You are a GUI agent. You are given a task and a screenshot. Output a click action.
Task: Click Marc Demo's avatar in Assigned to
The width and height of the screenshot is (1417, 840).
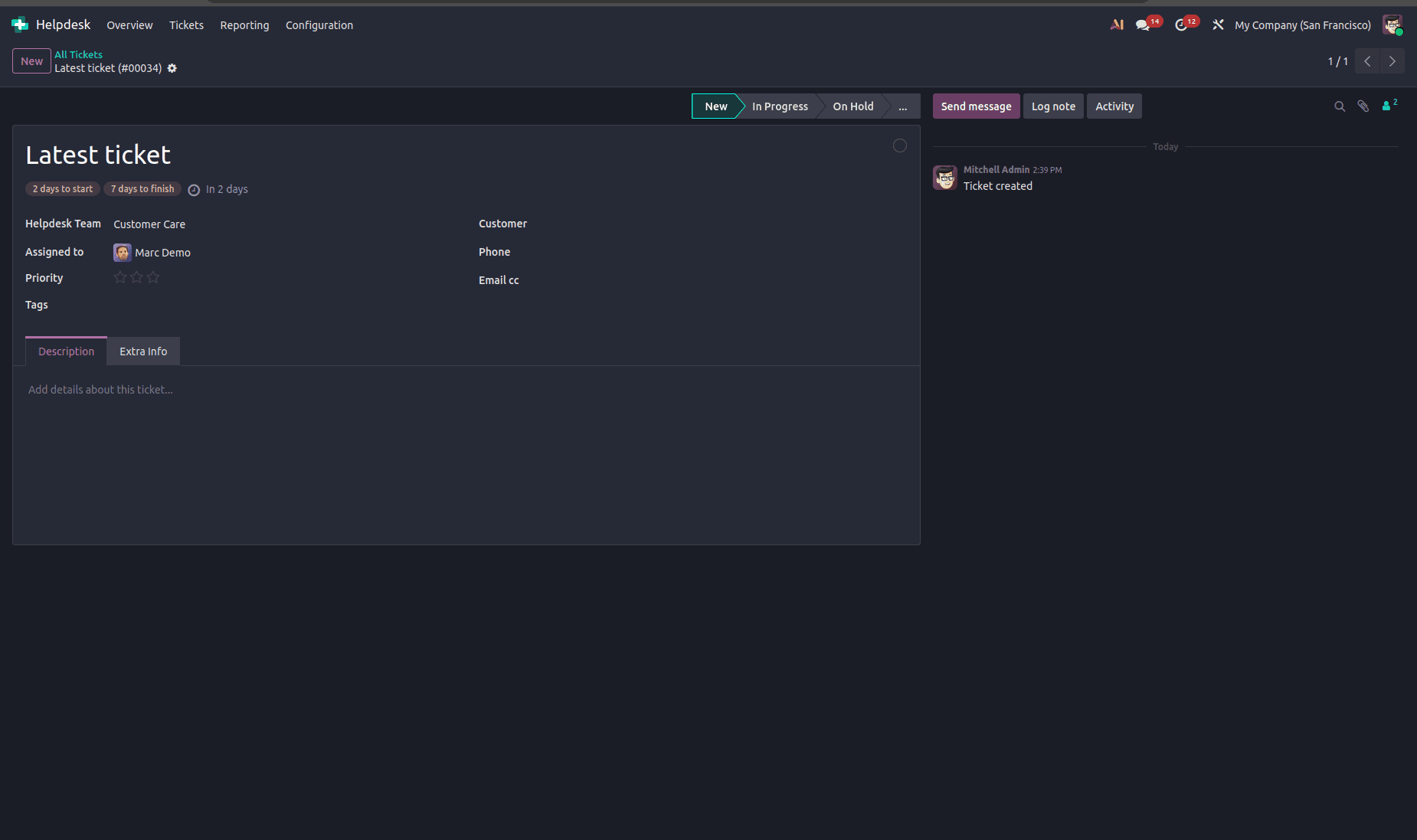[x=123, y=253]
